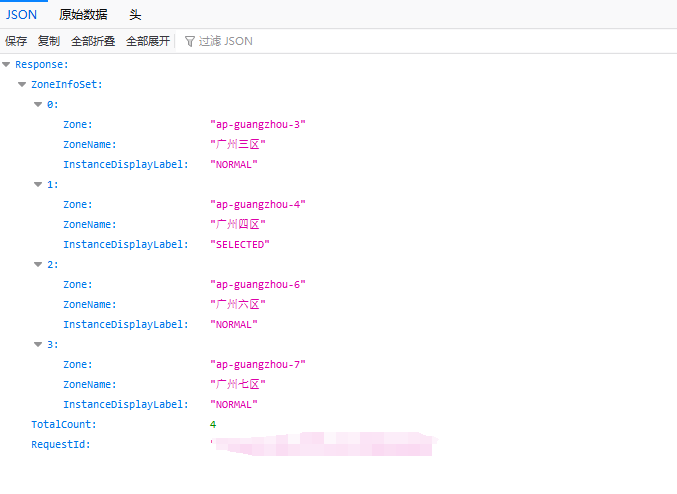Select ZoneName key of item 1
The height and width of the screenshot is (494, 677).
point(90,225)
